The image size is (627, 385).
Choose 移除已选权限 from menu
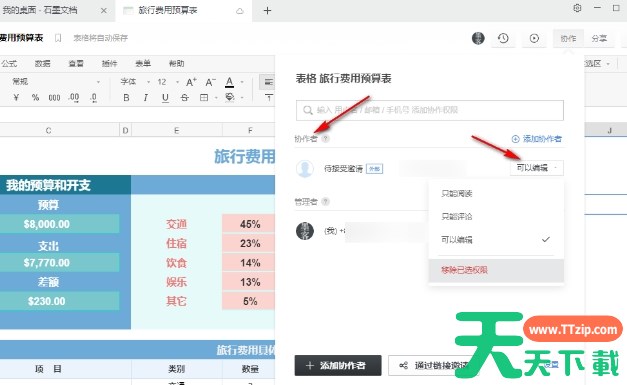point(496,271)
